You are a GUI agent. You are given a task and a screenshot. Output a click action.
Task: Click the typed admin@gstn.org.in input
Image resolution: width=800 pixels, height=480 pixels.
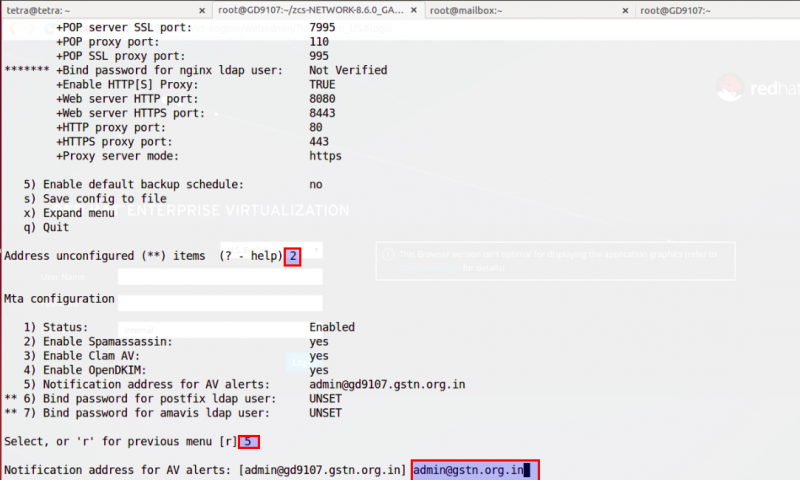click(468, 470)
